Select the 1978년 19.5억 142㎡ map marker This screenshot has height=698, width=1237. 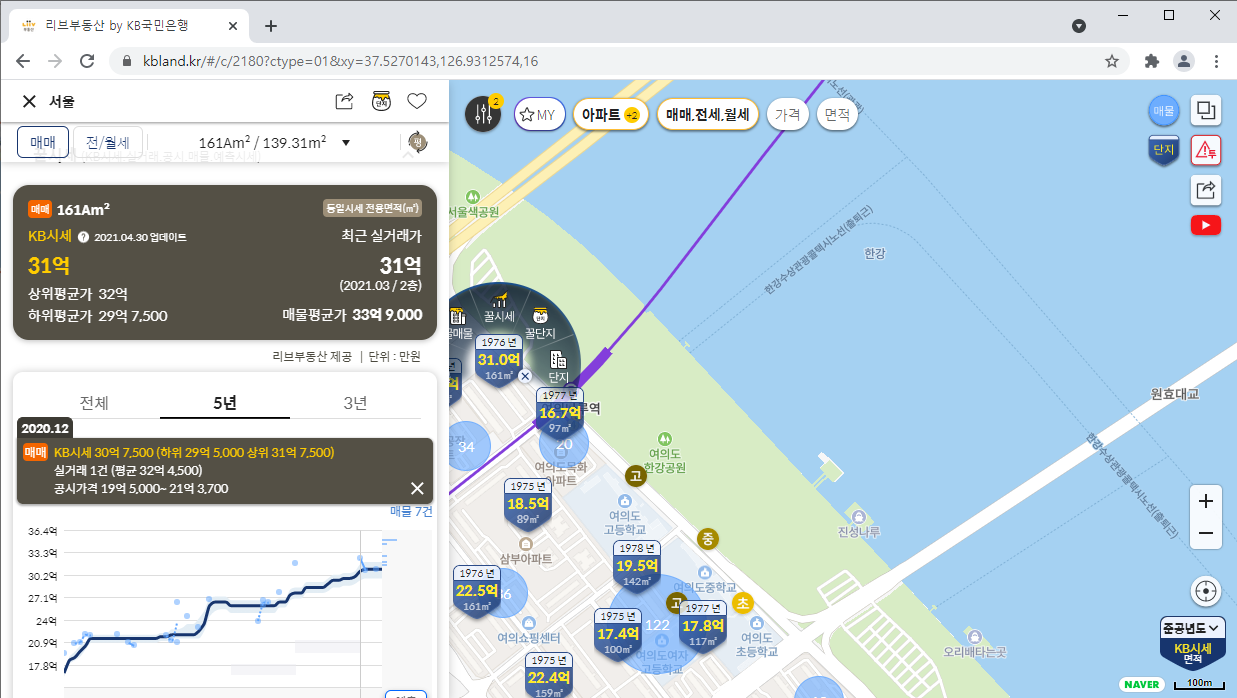(637, 565)
